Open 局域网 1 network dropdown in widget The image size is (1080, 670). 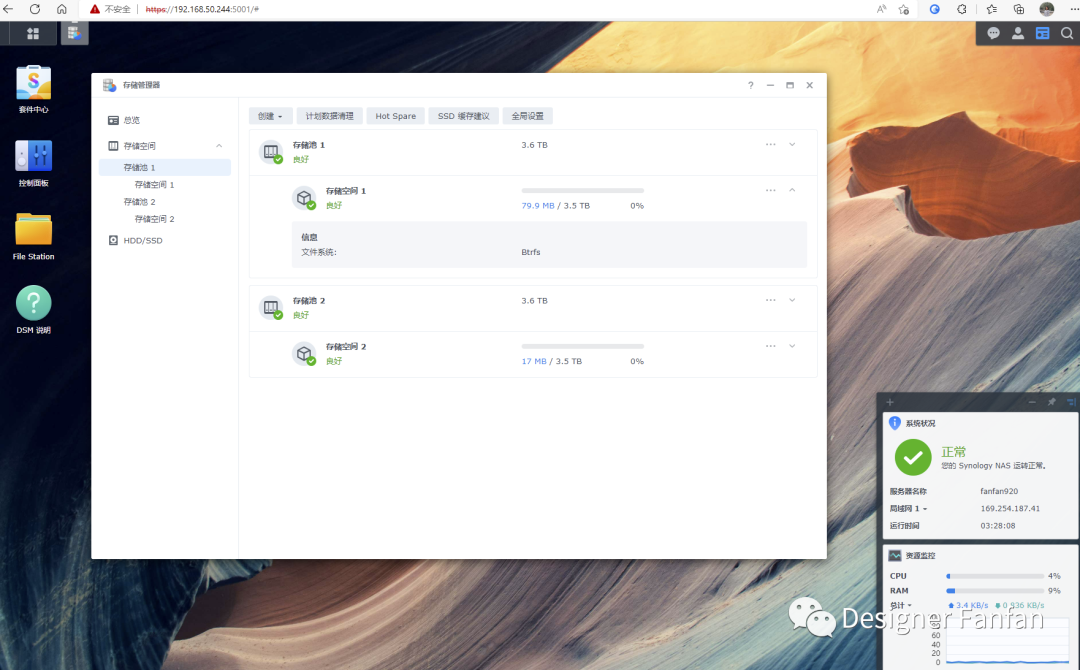[x=908, y=508]
